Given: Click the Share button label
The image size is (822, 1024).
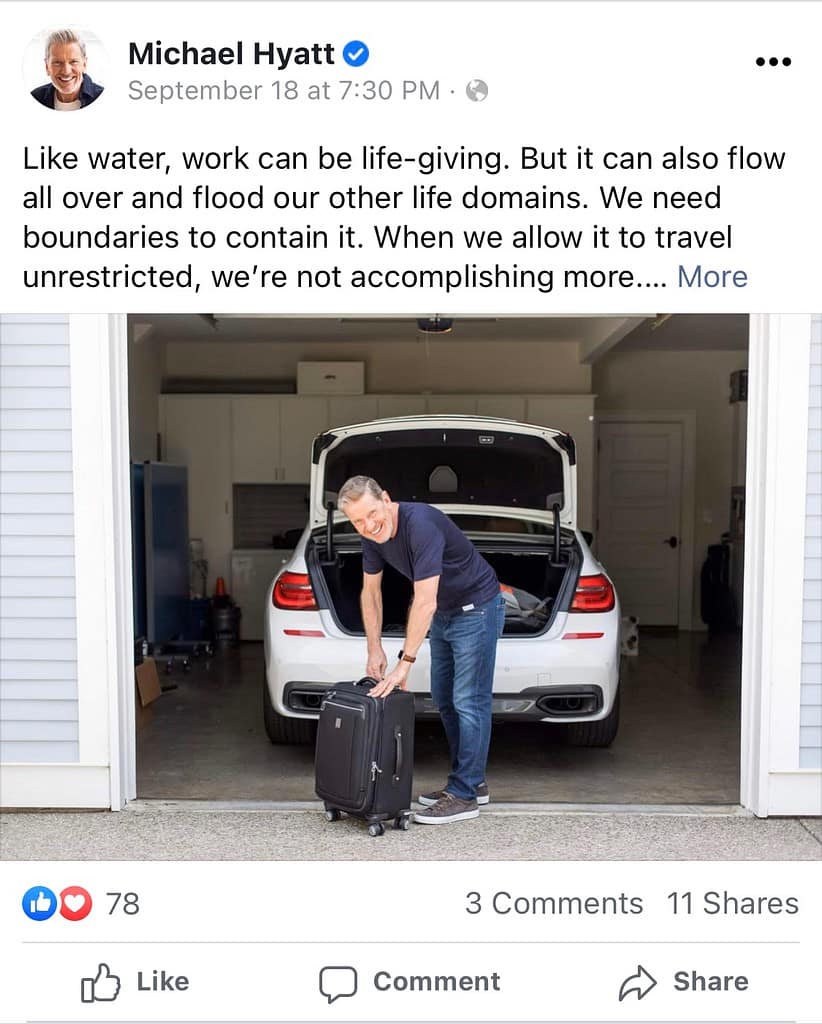Looking at the screenshot, I should pyautogui.click(x=711, y=982).
